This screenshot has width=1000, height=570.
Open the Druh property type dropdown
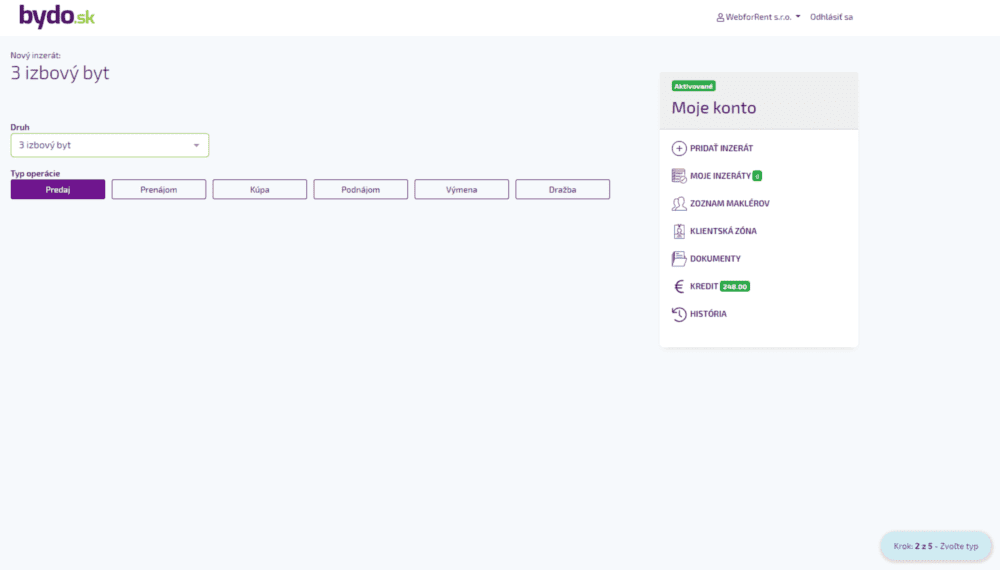pos(109,145)
